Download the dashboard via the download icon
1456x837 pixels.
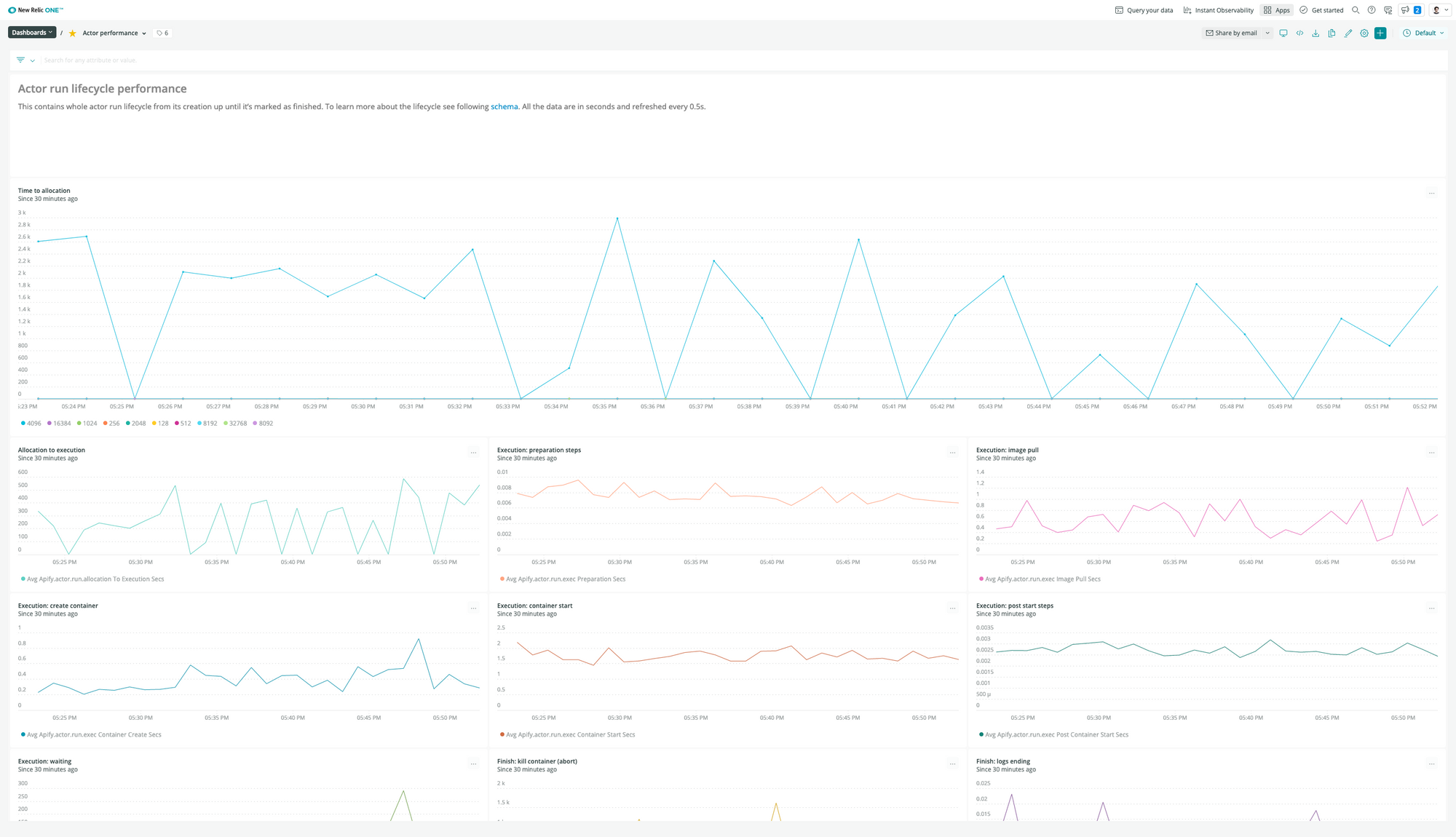tap(1316, 33)
